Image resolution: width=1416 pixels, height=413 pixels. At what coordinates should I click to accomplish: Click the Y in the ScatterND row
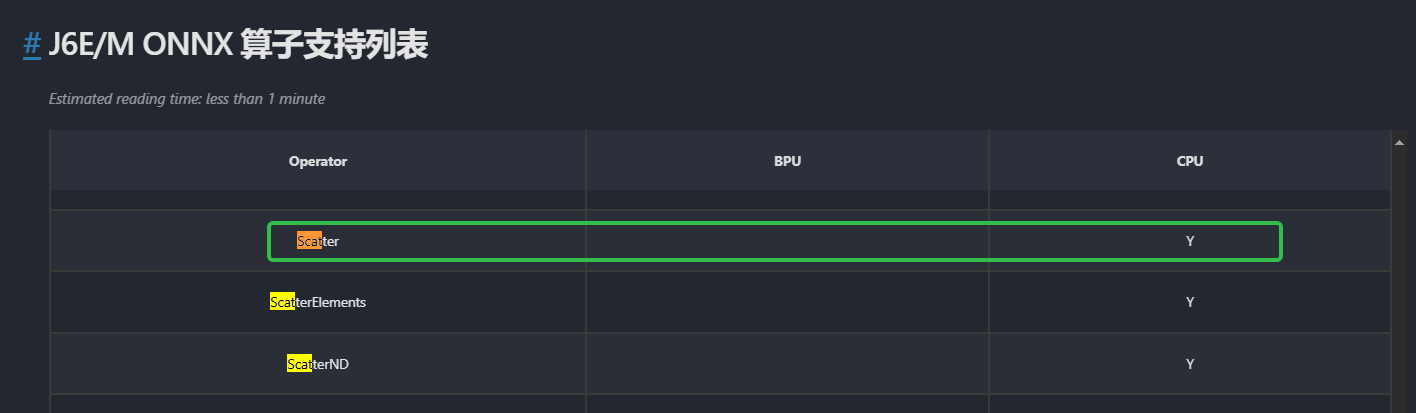pos(1190,364)
